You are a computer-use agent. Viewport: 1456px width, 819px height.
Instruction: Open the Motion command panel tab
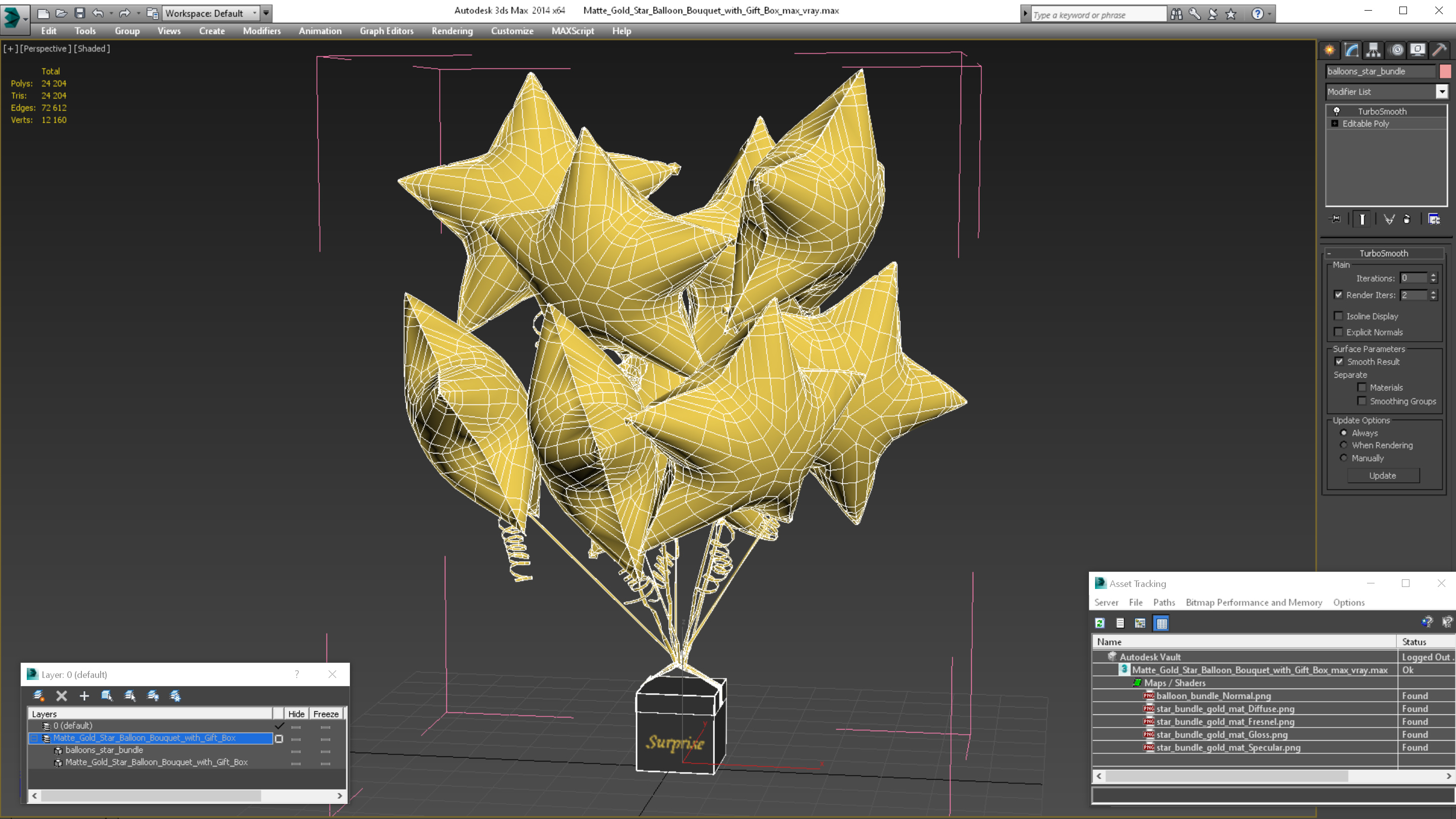(x=1396, y=51)
